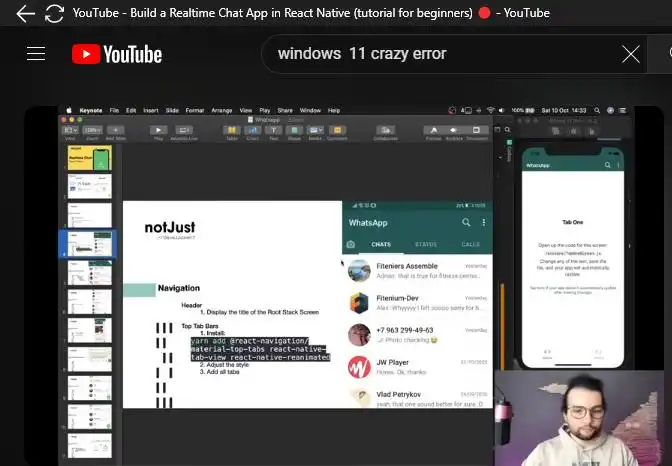Open the 'Fitenium-Dev' chat row
The width and height of the screenshot is (672, 466).
pos(417,303)
